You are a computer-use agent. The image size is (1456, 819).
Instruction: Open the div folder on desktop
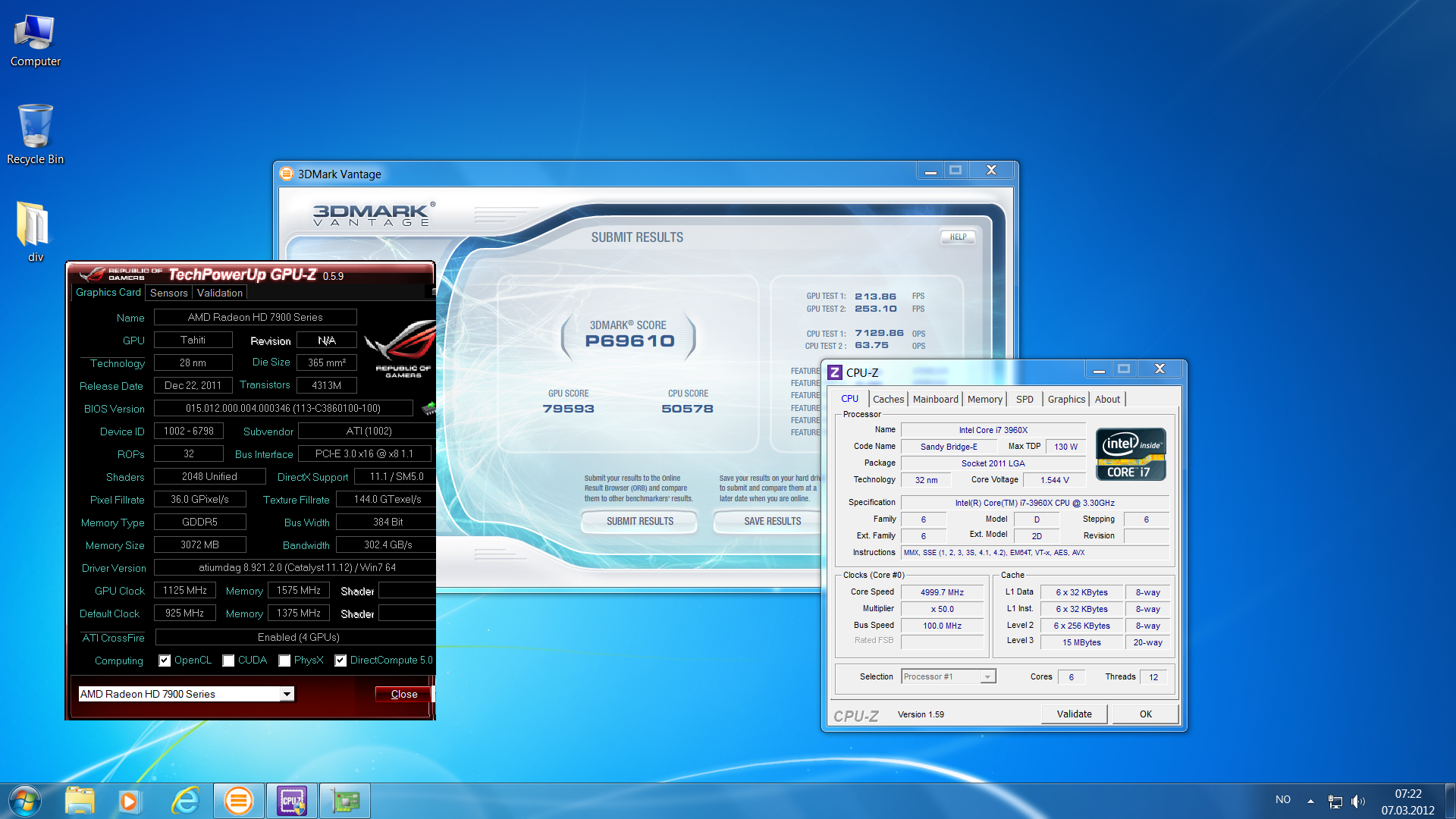point(35,232)
